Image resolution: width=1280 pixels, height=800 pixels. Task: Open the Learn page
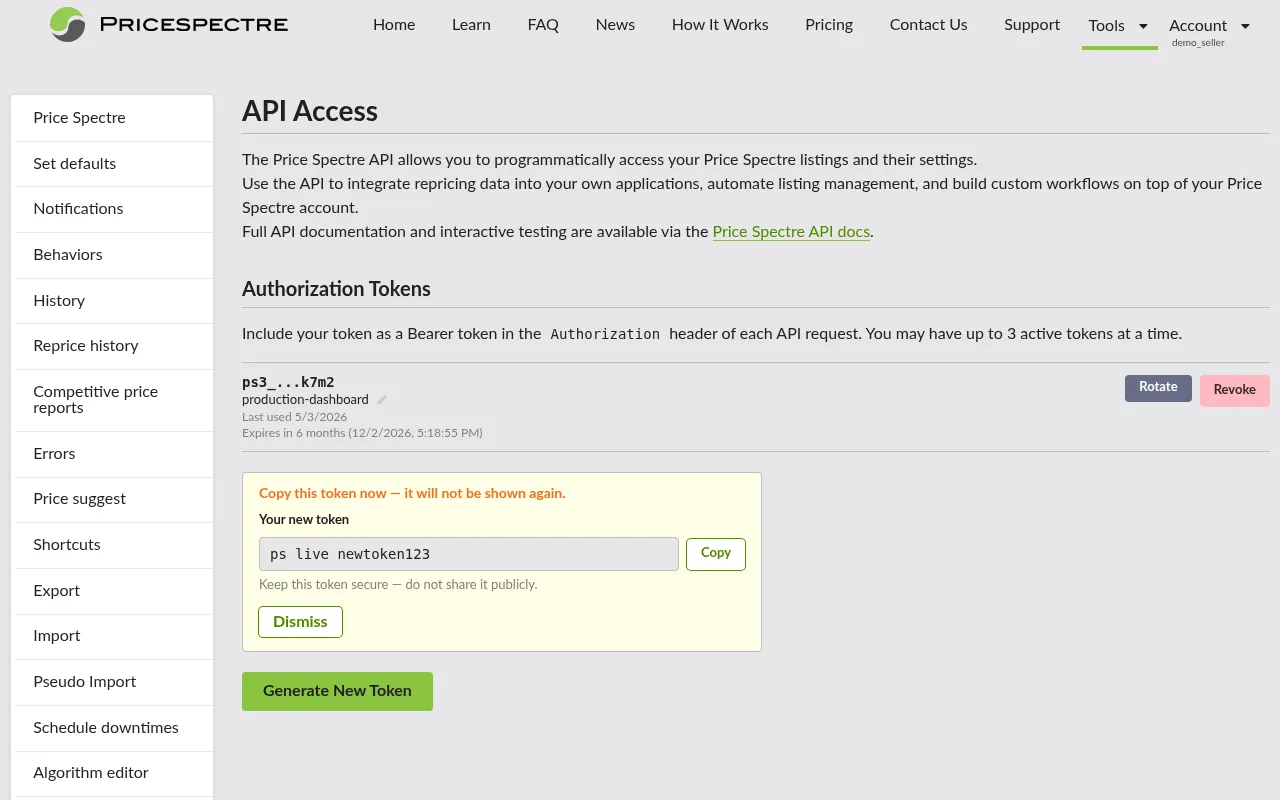tap(471, 25)
